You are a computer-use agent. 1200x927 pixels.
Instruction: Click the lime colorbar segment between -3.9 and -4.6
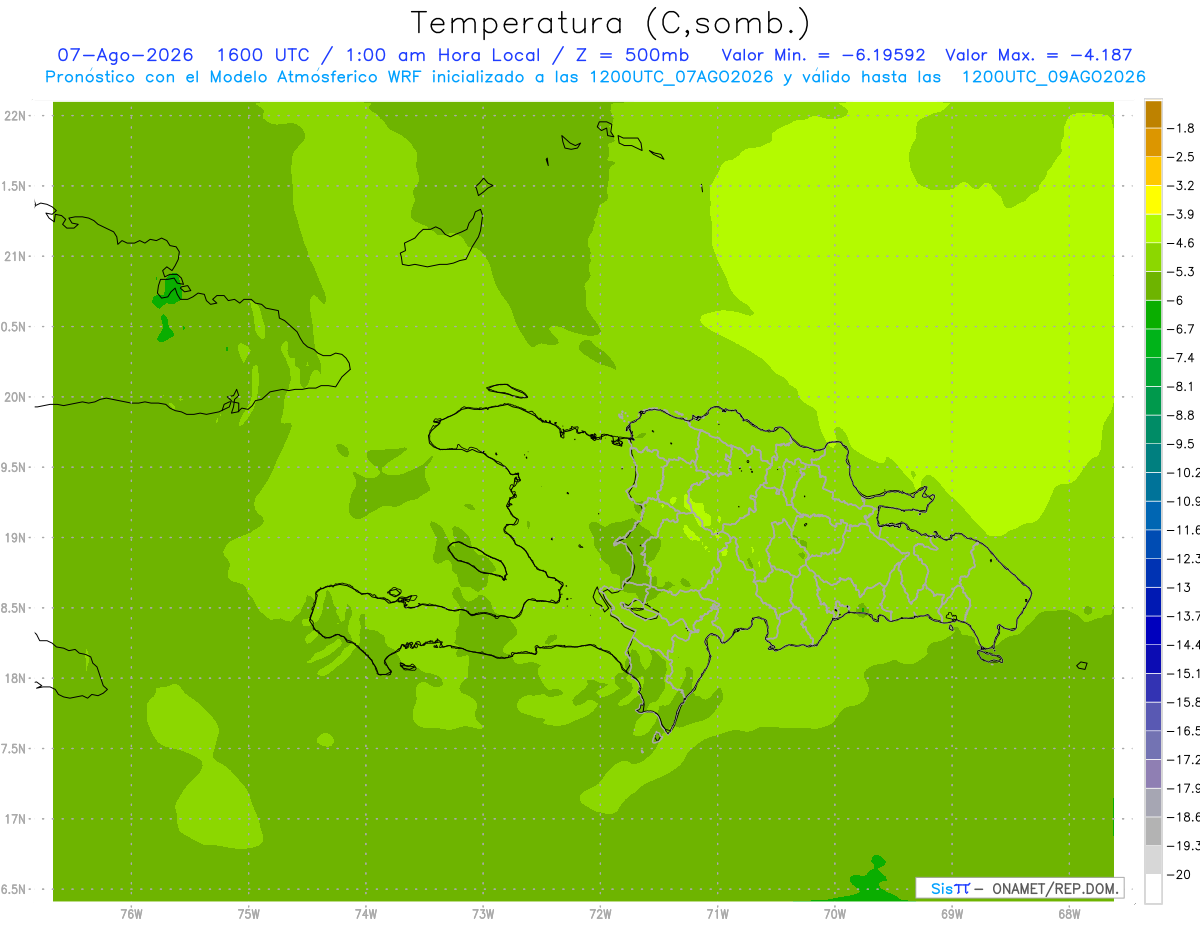[1153, 229]
